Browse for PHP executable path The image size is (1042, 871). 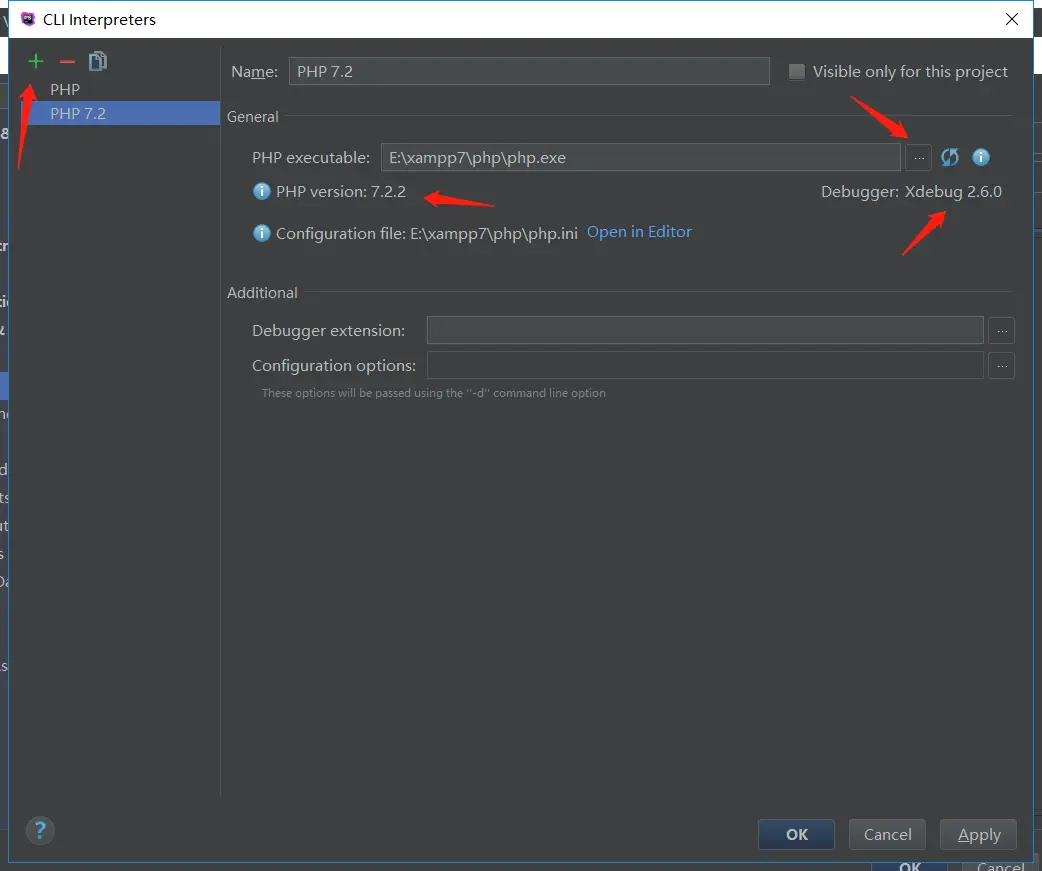click(918, 157)
